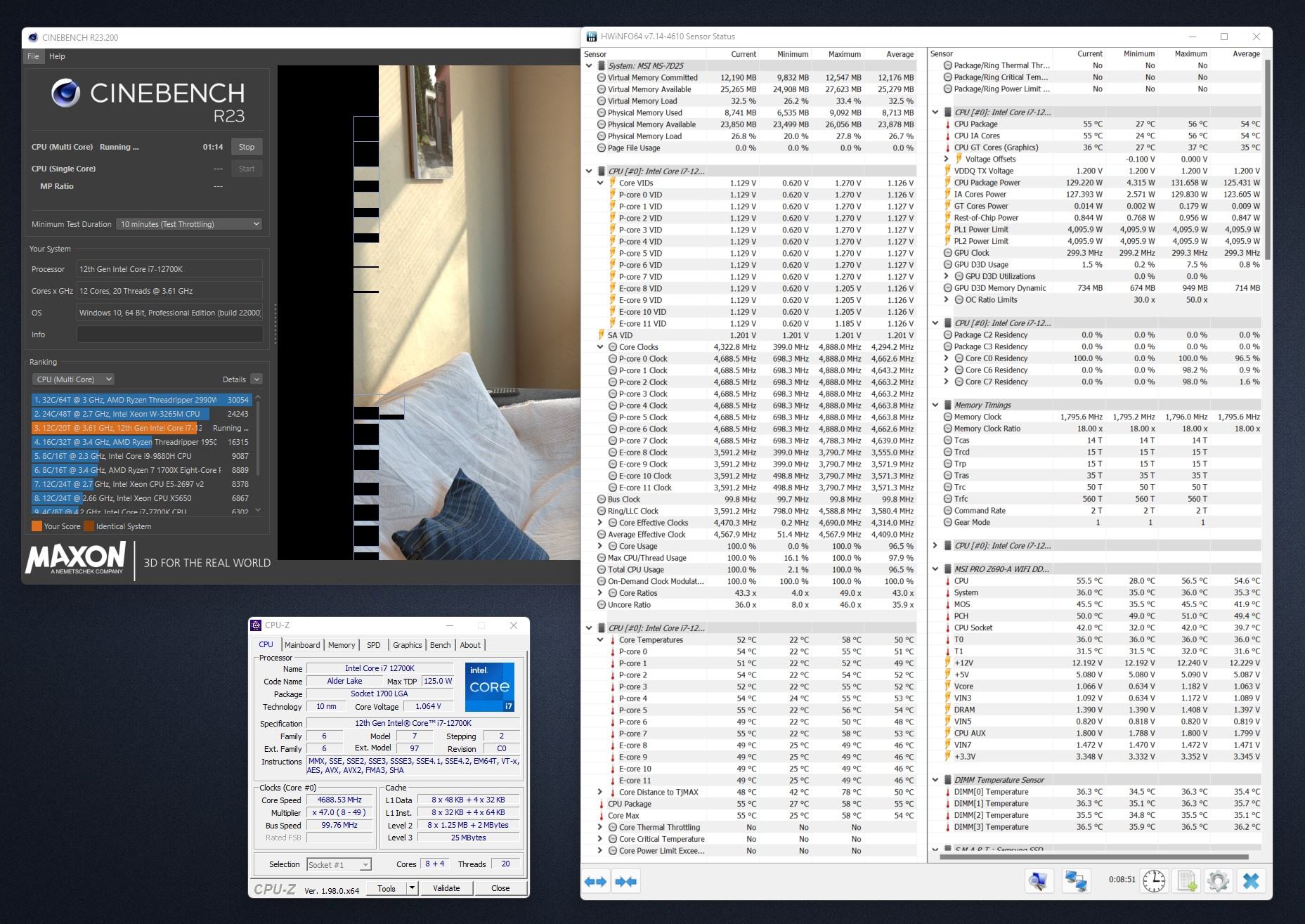Switch to the Memory tab in CPU-Z
This screenshot has width=1305, height=924.
tap(342, 645)
